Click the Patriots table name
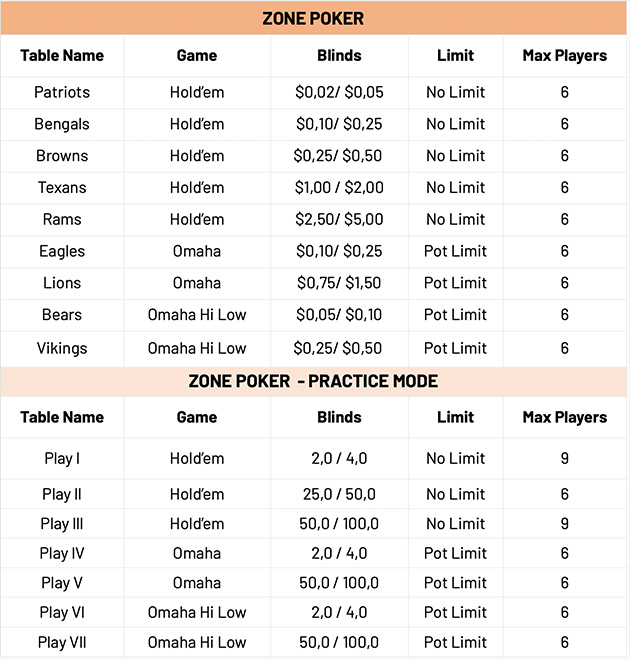 (x=62, y=92)
